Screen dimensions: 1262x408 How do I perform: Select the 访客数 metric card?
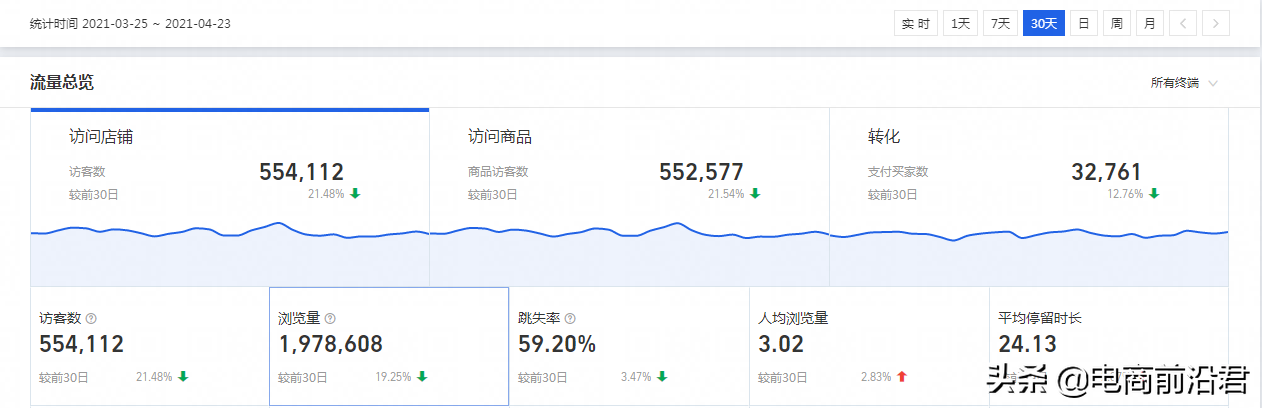point(150,347)
